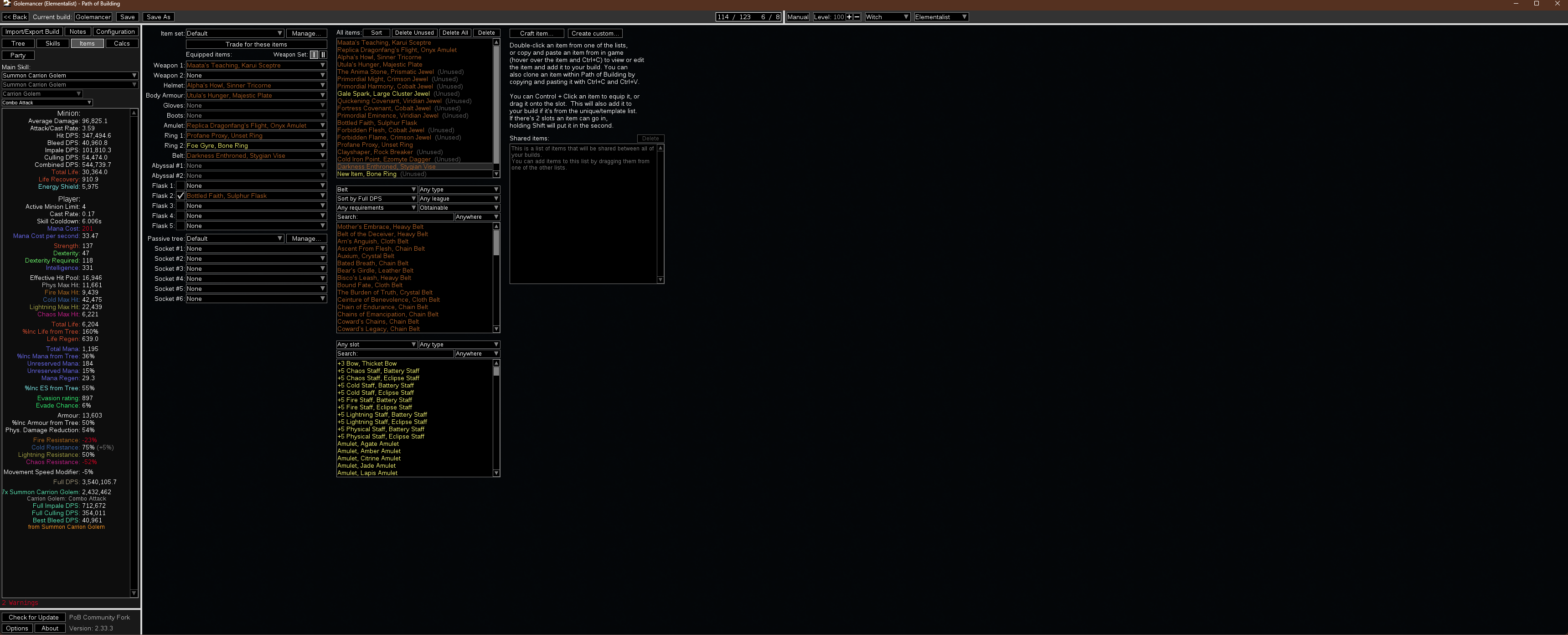Enable the Flask 4 checkbox
This screenshot has height=635, width=1568.
point(181,216)
